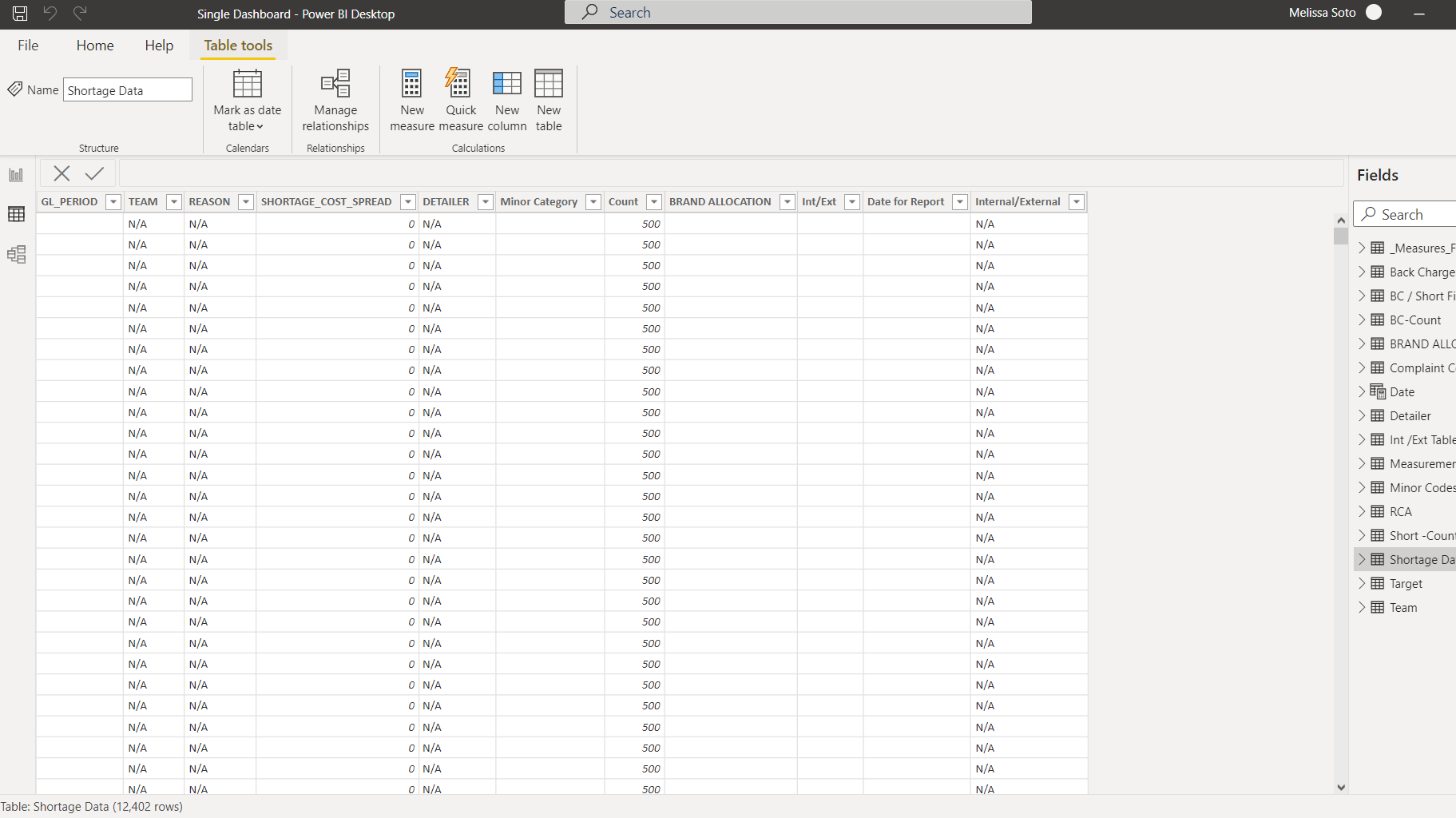
Task: Click the Minor Category column header
Action: pos(538,202)
